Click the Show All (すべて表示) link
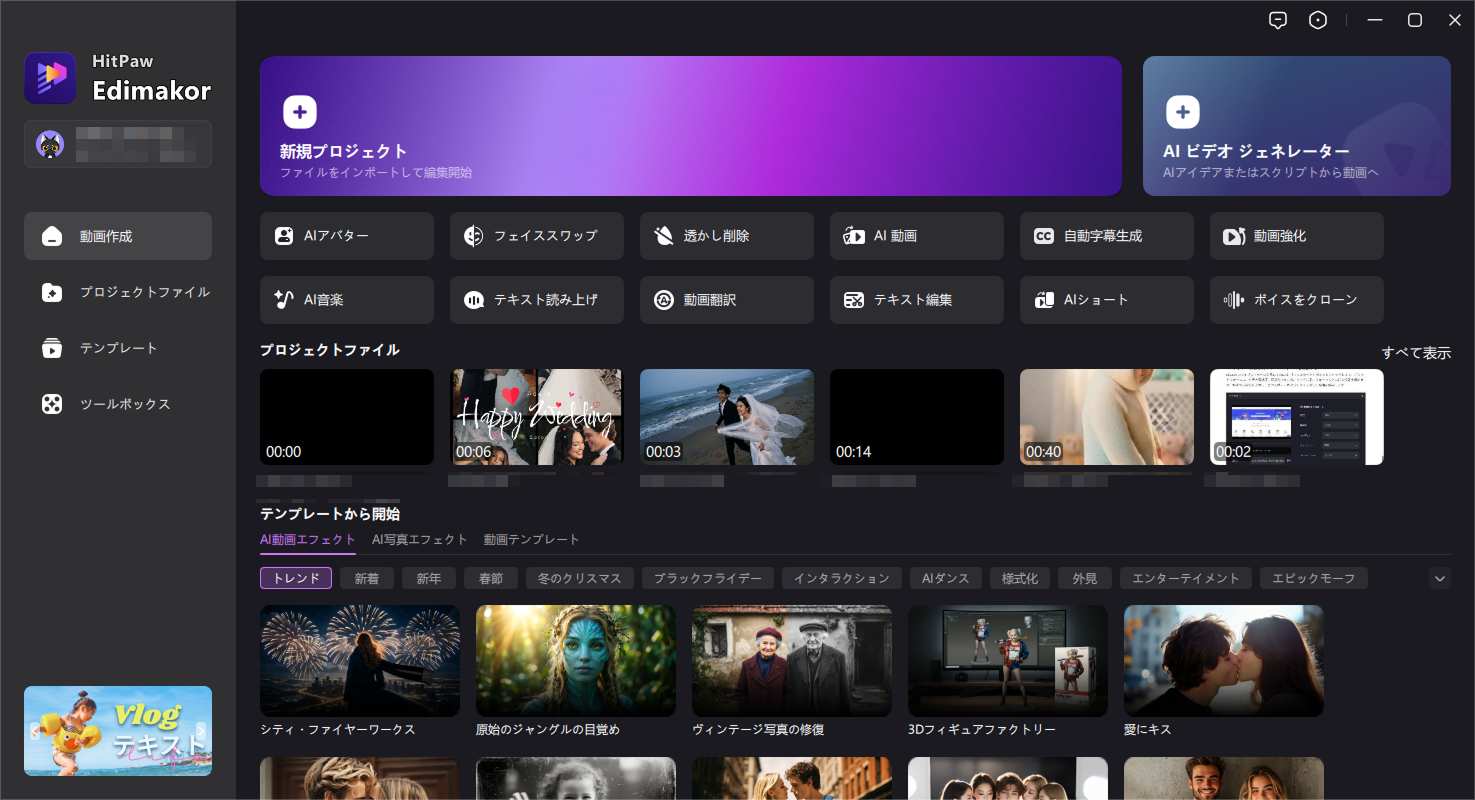The image size is (1475, 800). coord(1415,353)
